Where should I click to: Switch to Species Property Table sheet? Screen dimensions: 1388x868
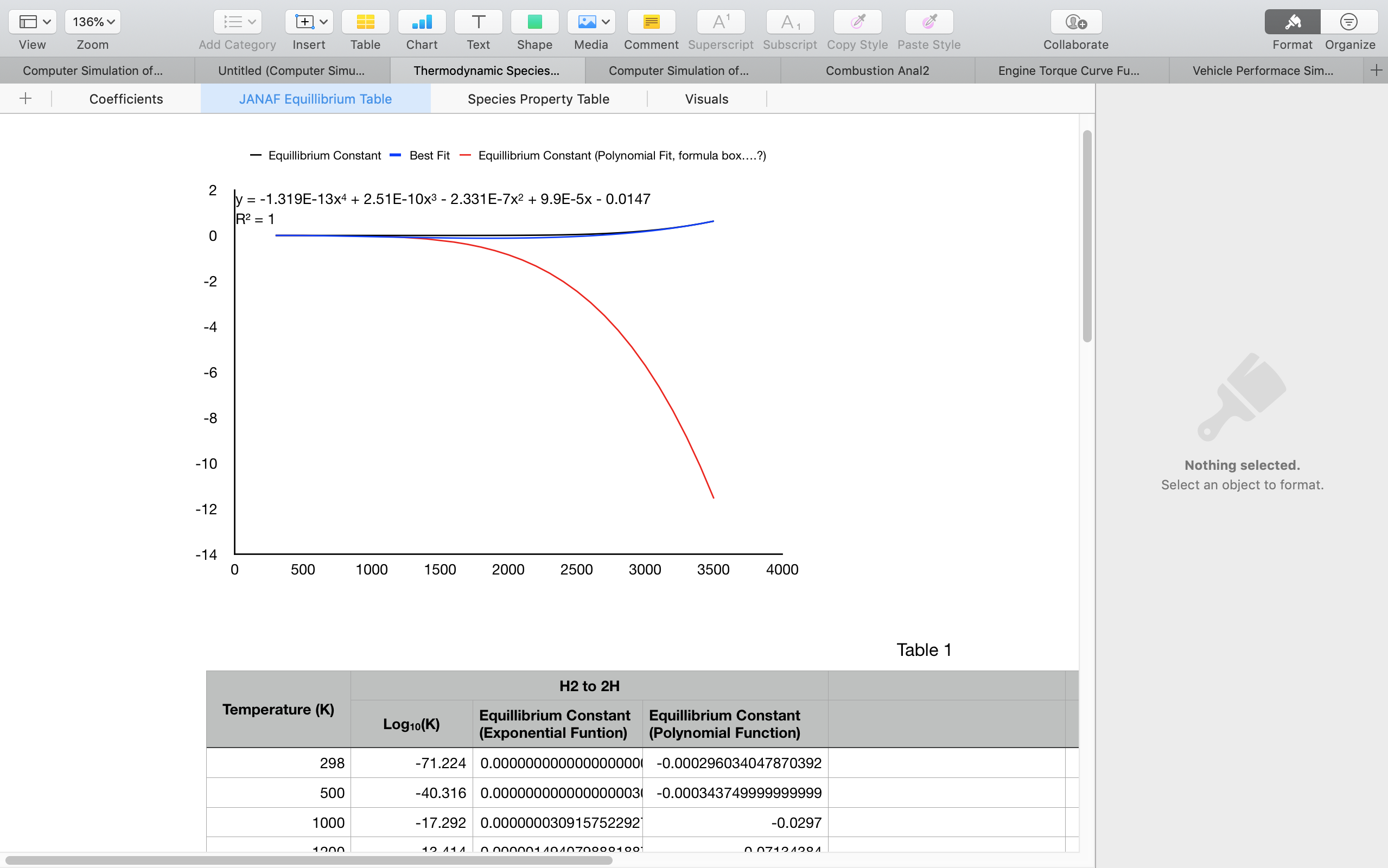click(x=538, y=99)
